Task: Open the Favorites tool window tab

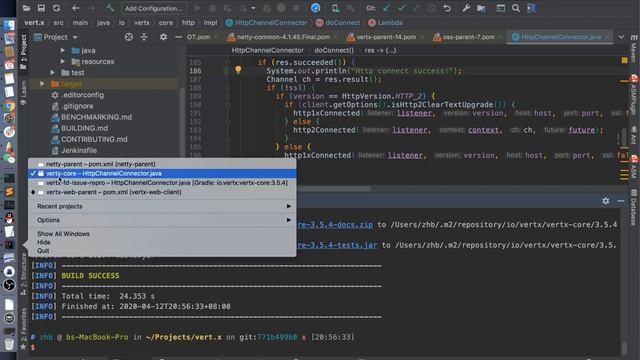Action: (23, 329)
